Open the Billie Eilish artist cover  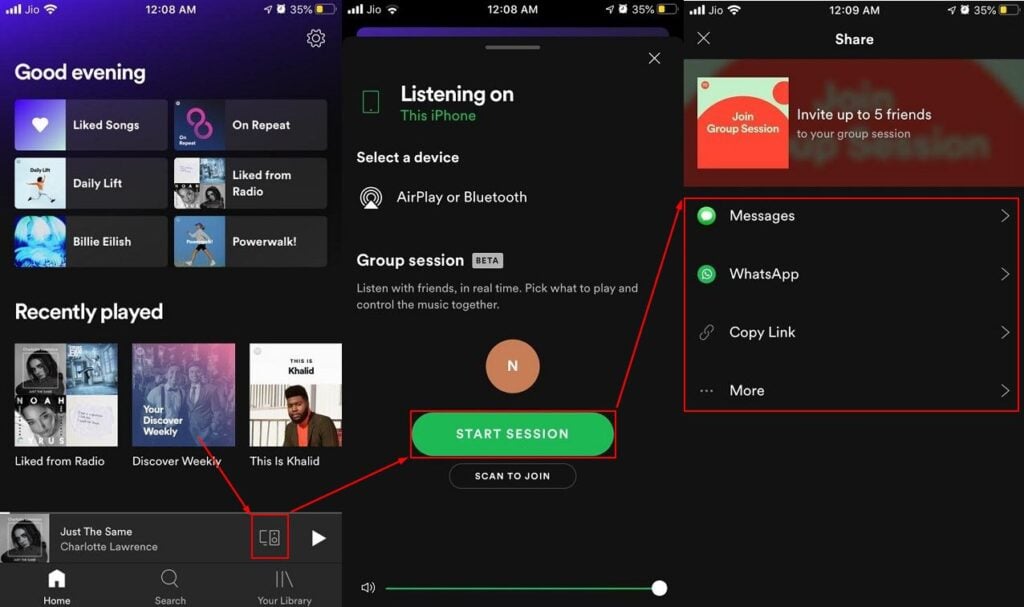click(40, 241)
